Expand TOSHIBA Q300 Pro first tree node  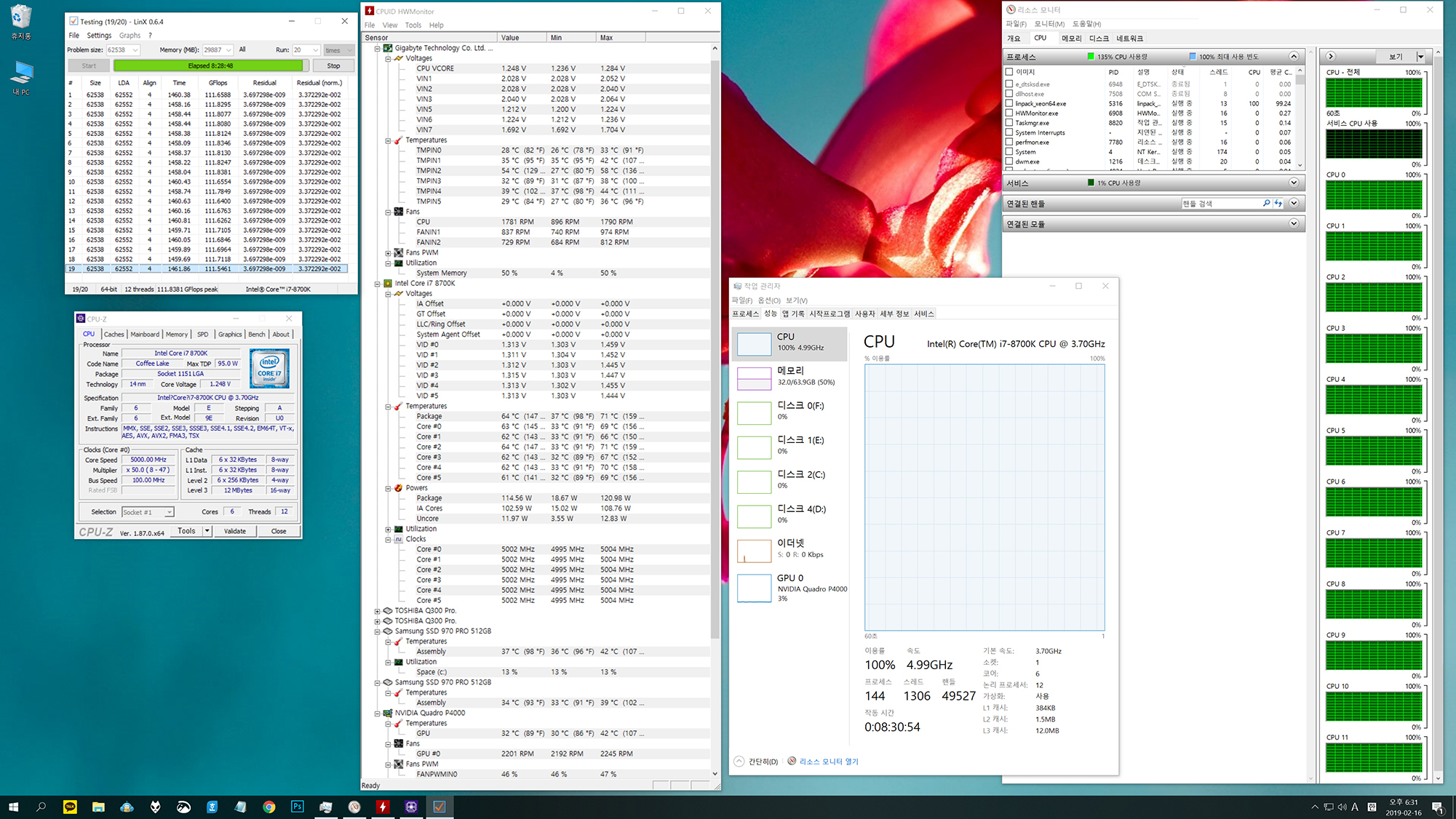pos(377,611)
